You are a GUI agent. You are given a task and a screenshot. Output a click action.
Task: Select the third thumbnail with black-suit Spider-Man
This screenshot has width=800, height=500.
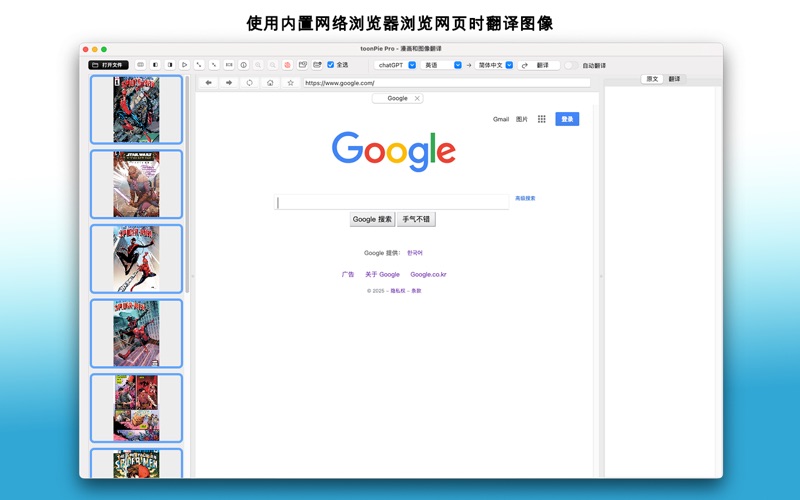pyautogui.click(x=136, y=259)
